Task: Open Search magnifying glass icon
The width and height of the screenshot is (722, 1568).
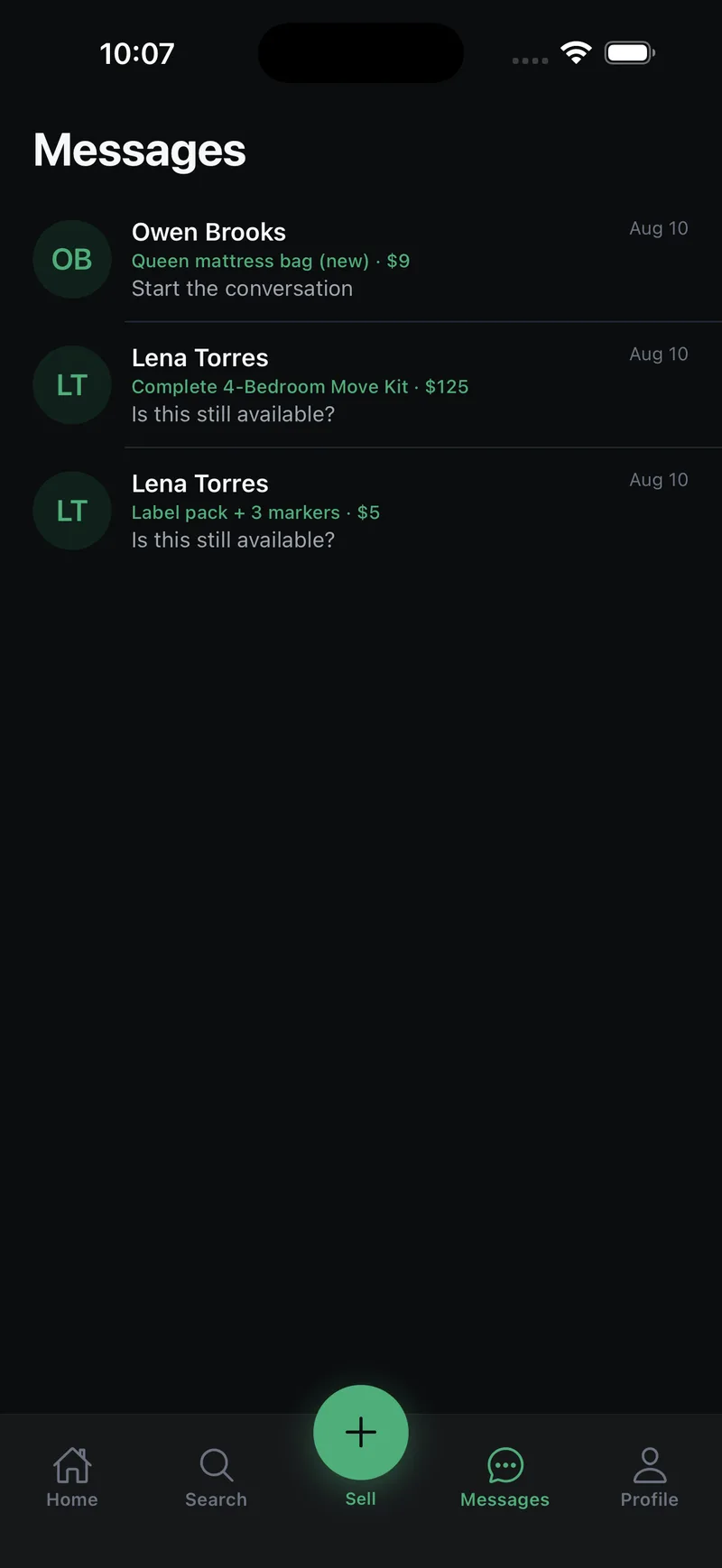Action: pyautogui.click(x=217, y=1465)
